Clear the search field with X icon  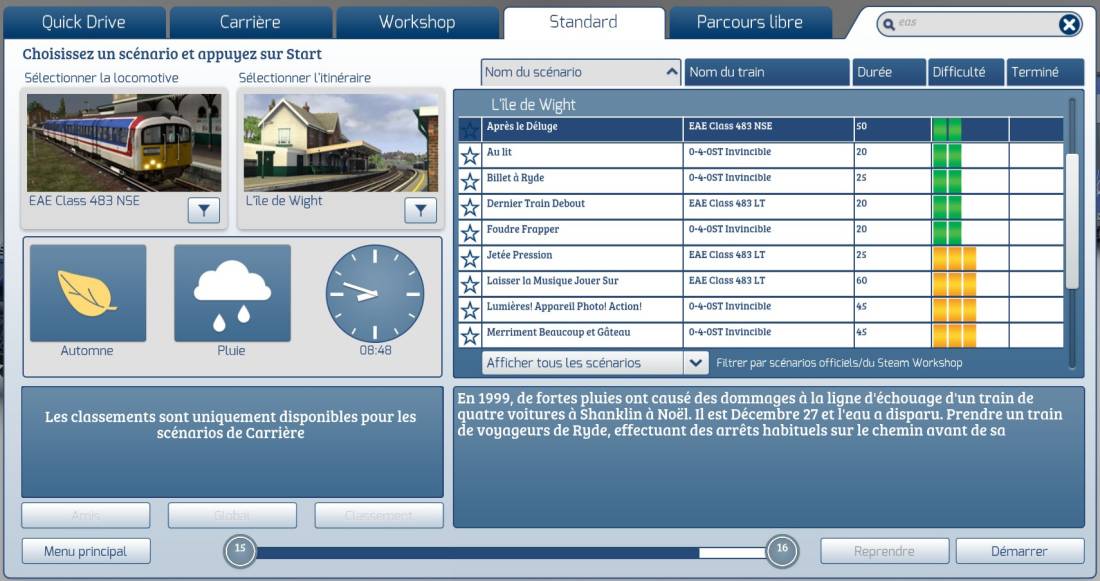(1069, 25)
